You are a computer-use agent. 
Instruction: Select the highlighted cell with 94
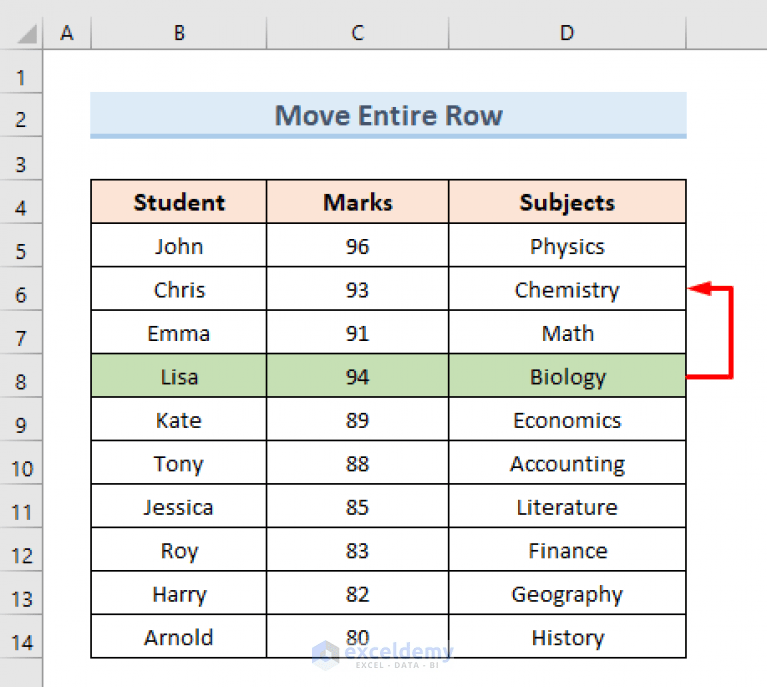(358, 376)
